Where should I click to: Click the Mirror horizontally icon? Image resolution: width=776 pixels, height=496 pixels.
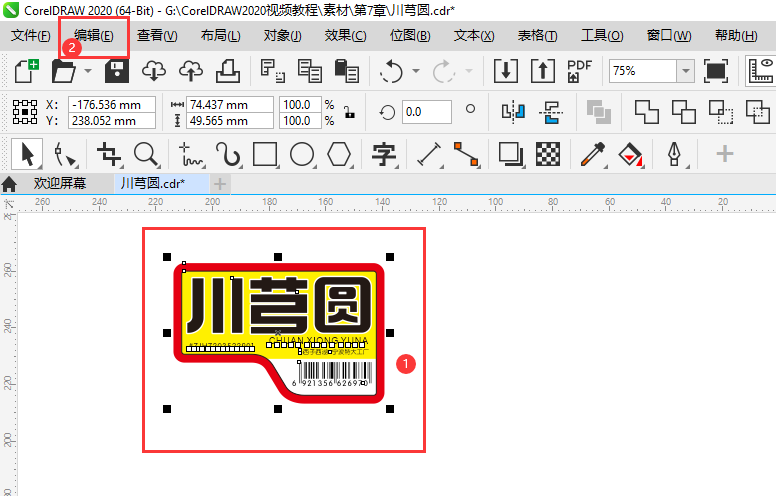click(x=513, y=111)
